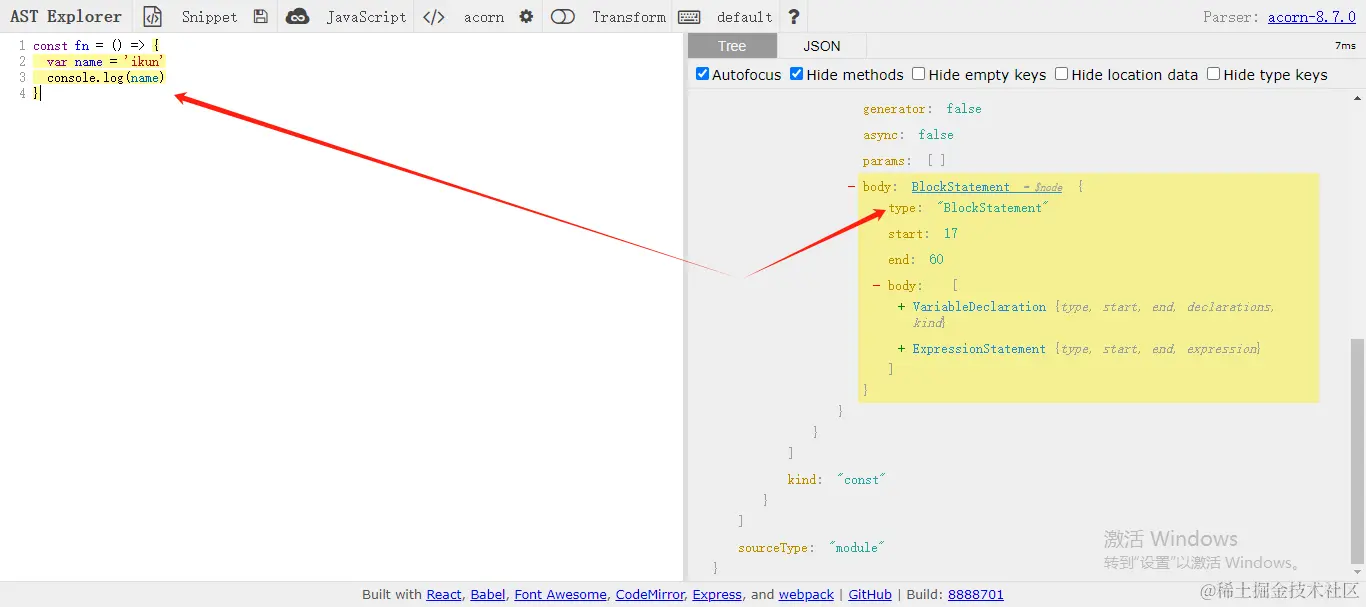Click the parser code brackets icon
The width and height of the screenshot is (1366, 607).
(434, 17)
